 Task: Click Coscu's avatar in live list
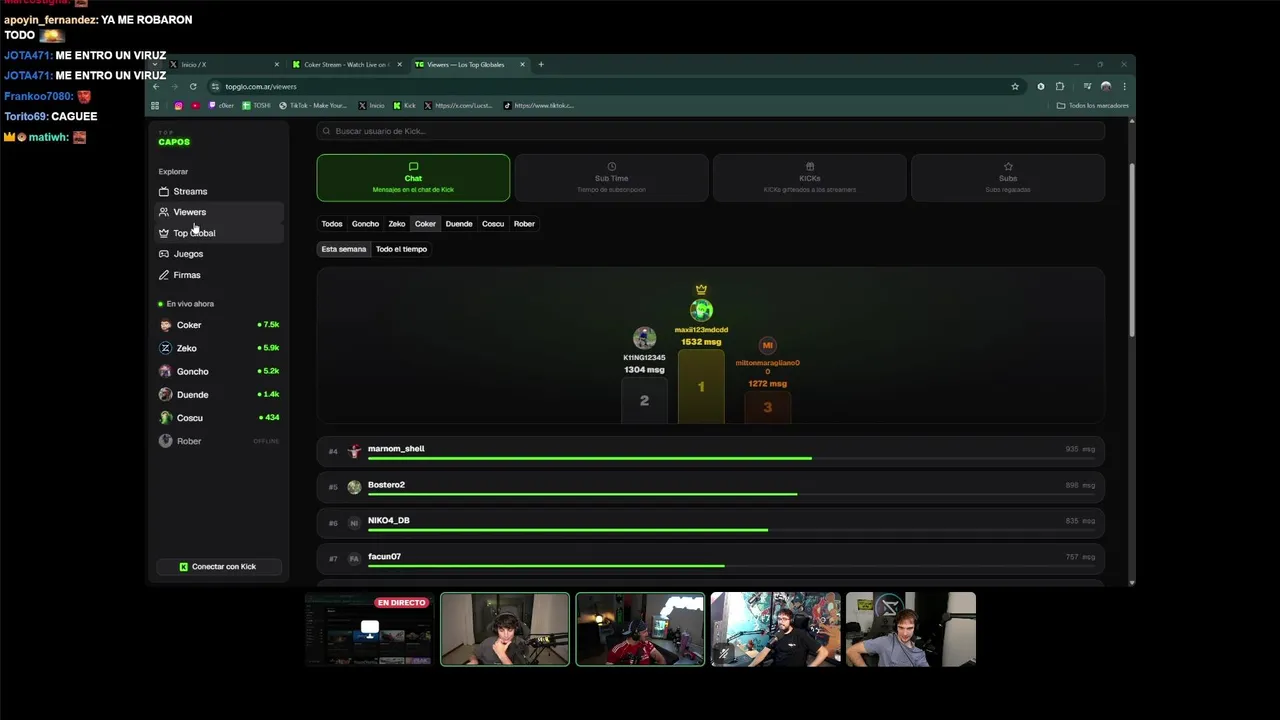[x=166, y=417]
